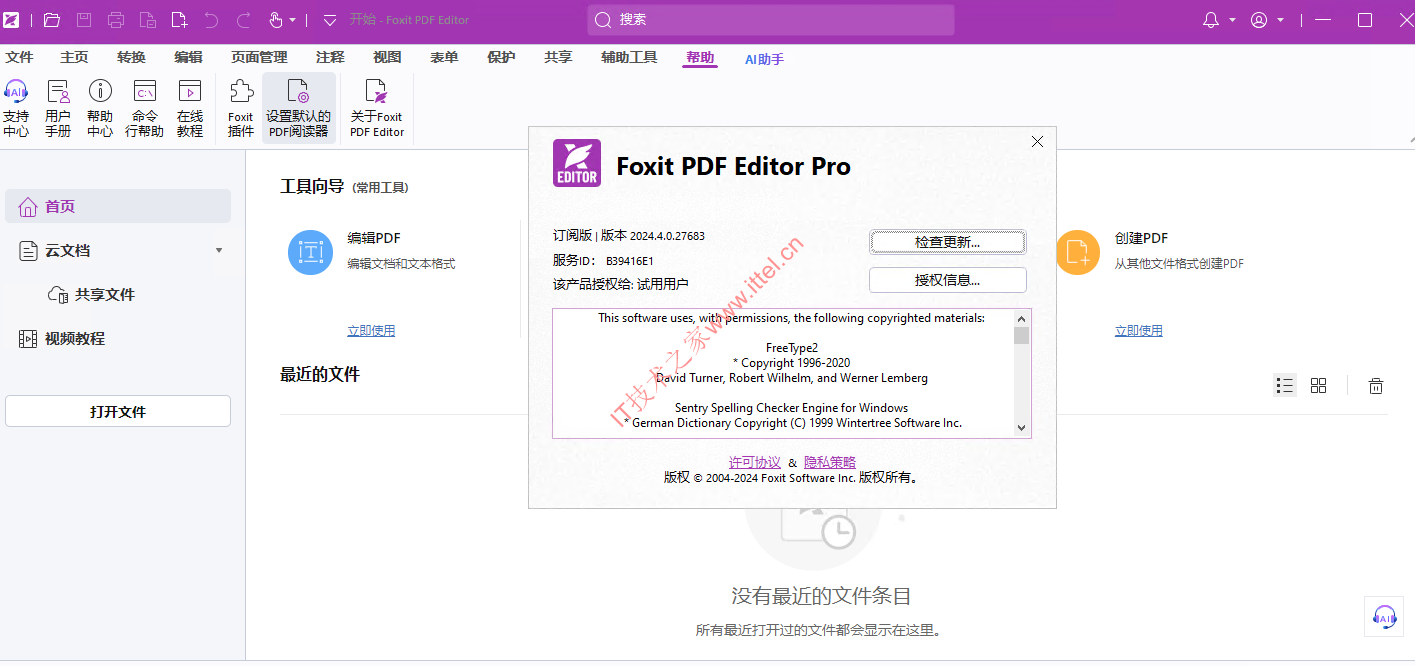Open 支持中心 from the ribbon

[16, 108]
